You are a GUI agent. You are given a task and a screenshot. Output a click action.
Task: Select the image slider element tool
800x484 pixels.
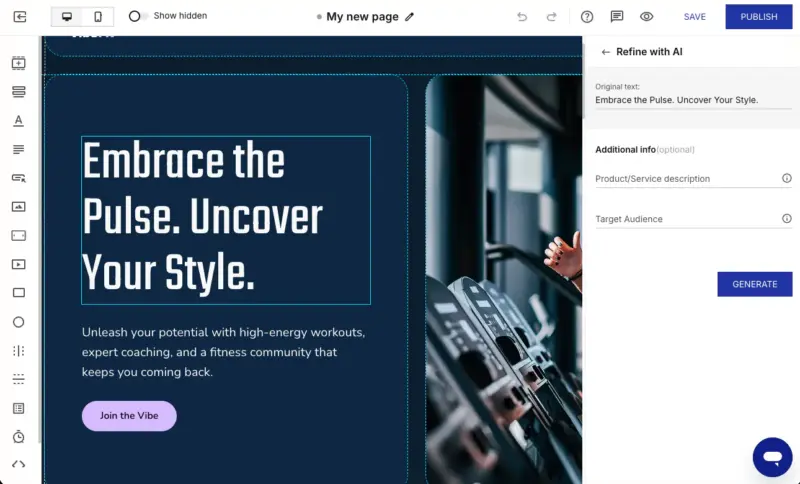coord(18,235)
